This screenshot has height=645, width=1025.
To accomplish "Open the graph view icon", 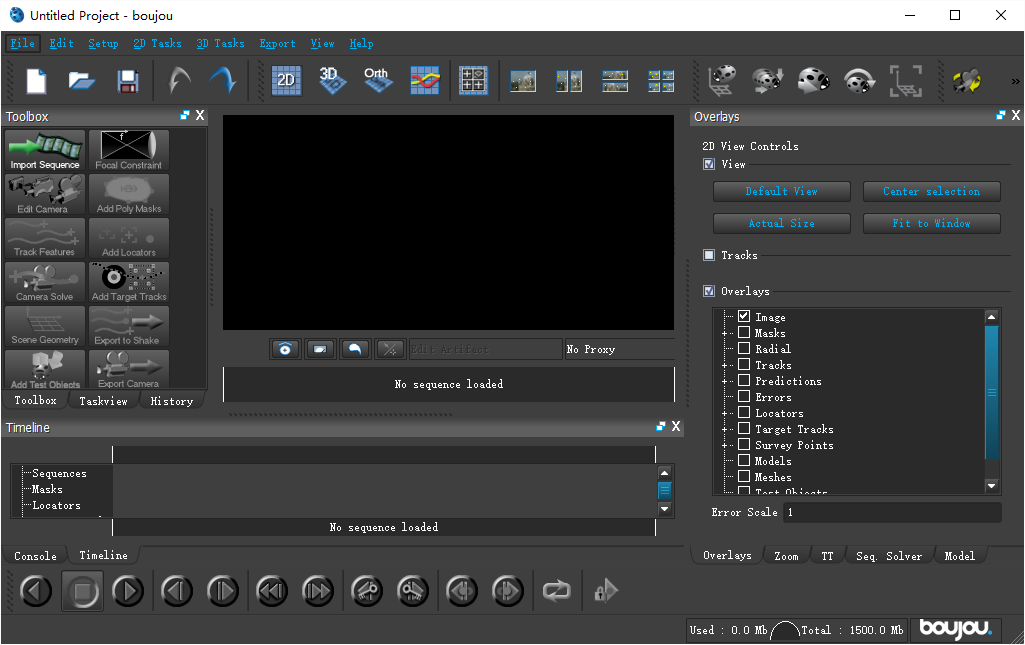I will [425, 81].
